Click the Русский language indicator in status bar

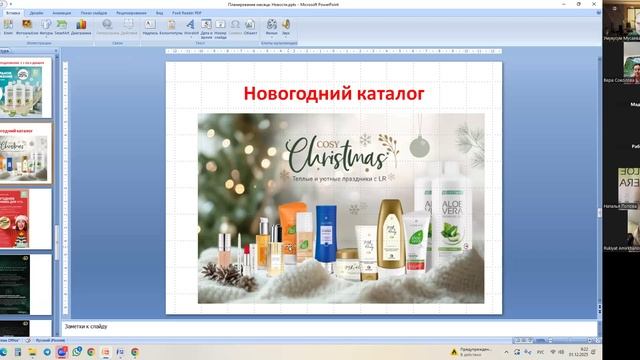[50, 340]
